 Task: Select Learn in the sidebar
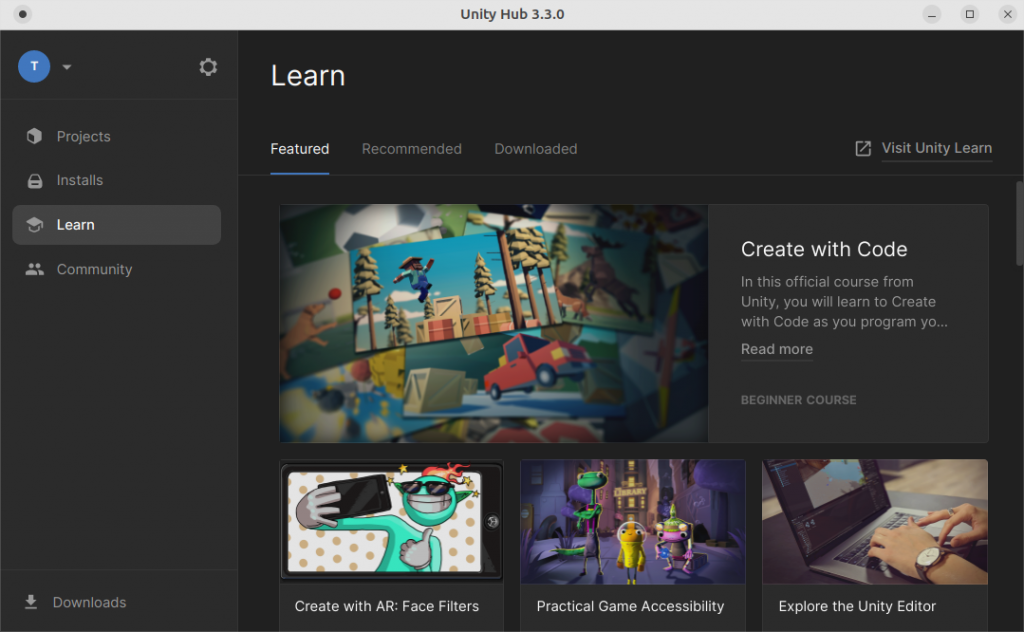116,225
